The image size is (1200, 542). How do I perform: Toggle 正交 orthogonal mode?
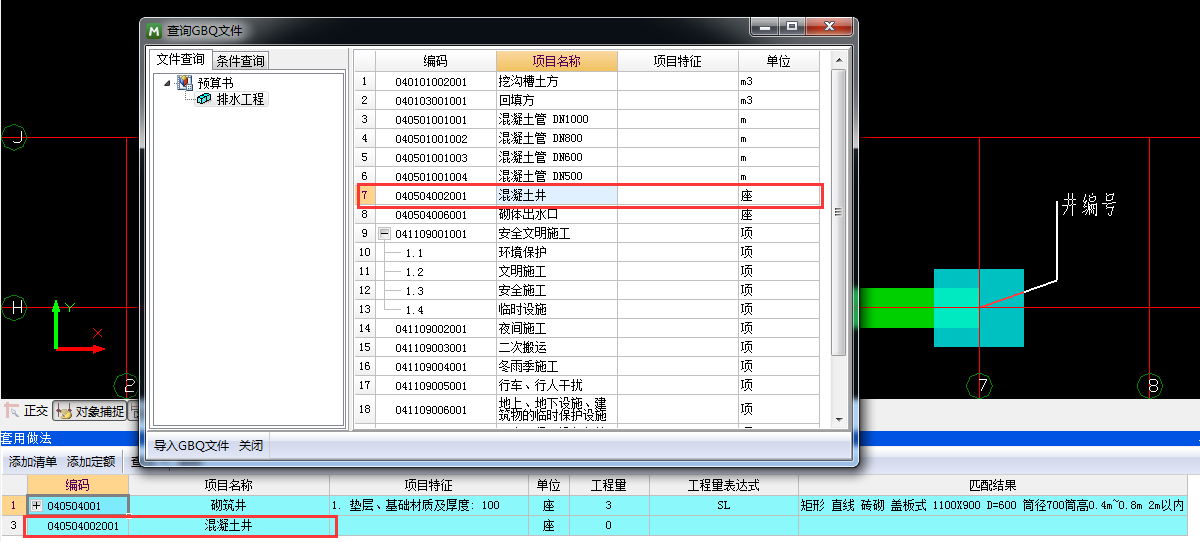(27, 410)
